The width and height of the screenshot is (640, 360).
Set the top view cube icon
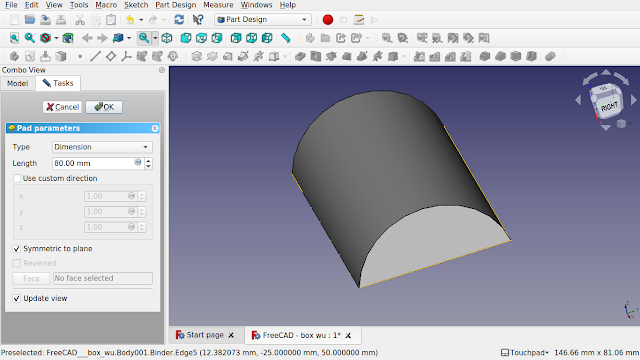(201, 38)
